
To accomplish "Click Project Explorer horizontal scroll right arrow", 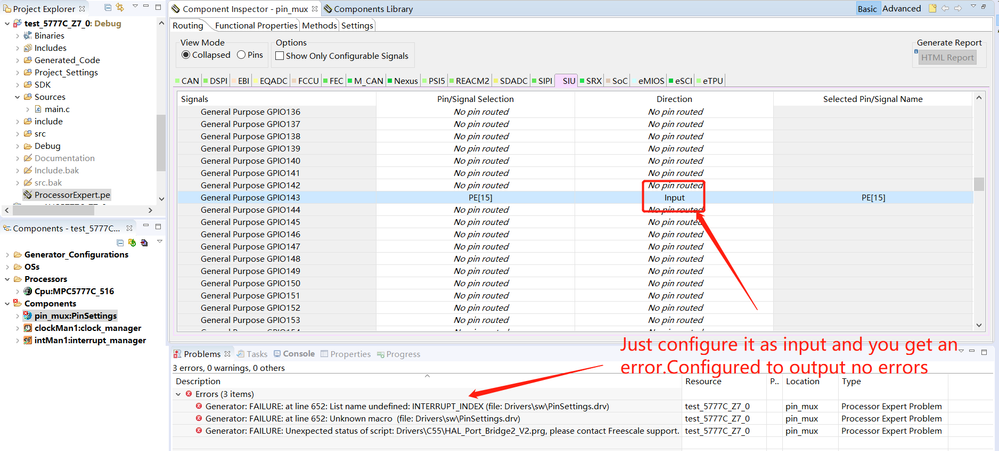I will pyautogui.click(x=150, y=210).
